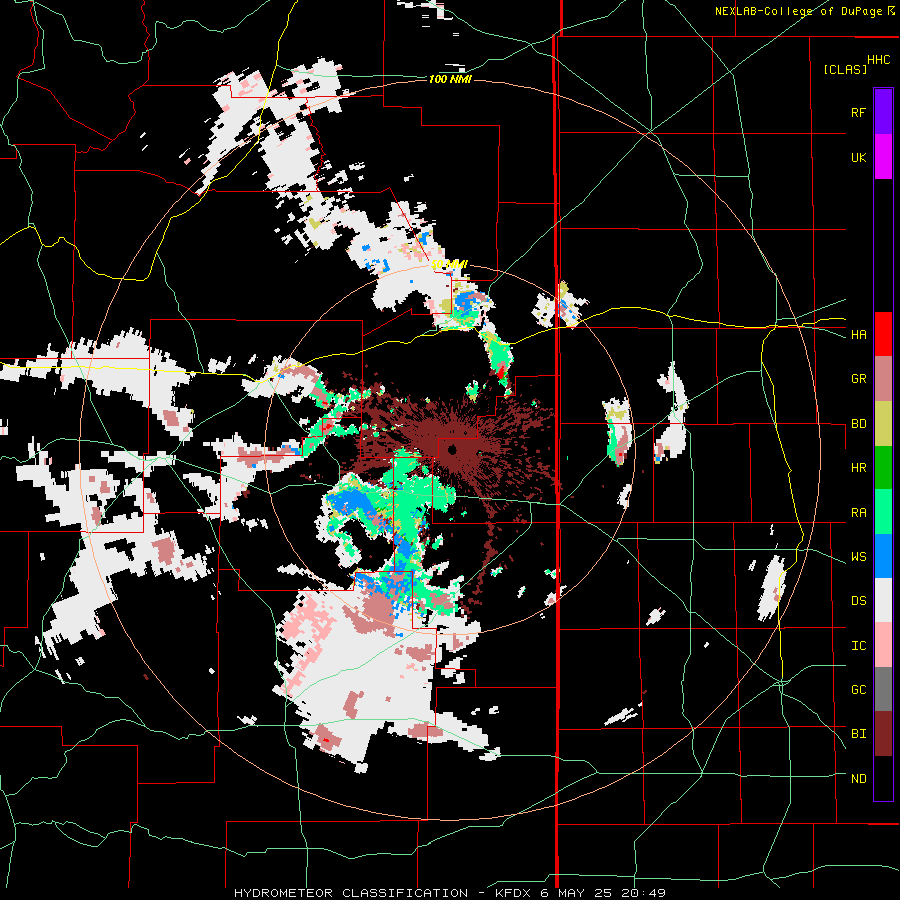Viewport: 900px width, 900px height.
Task: Pick the BI brown legend block
Action: 883,734
